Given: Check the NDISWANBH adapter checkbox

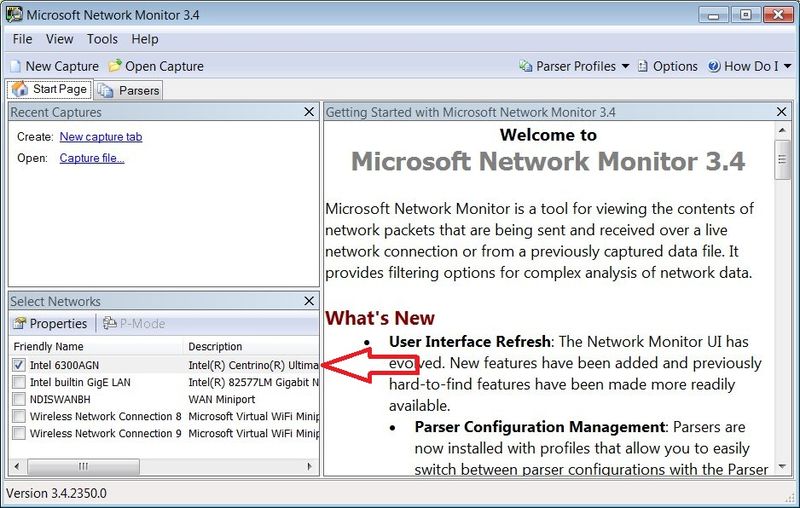Looking at the screenshot, I should (19, 399).
